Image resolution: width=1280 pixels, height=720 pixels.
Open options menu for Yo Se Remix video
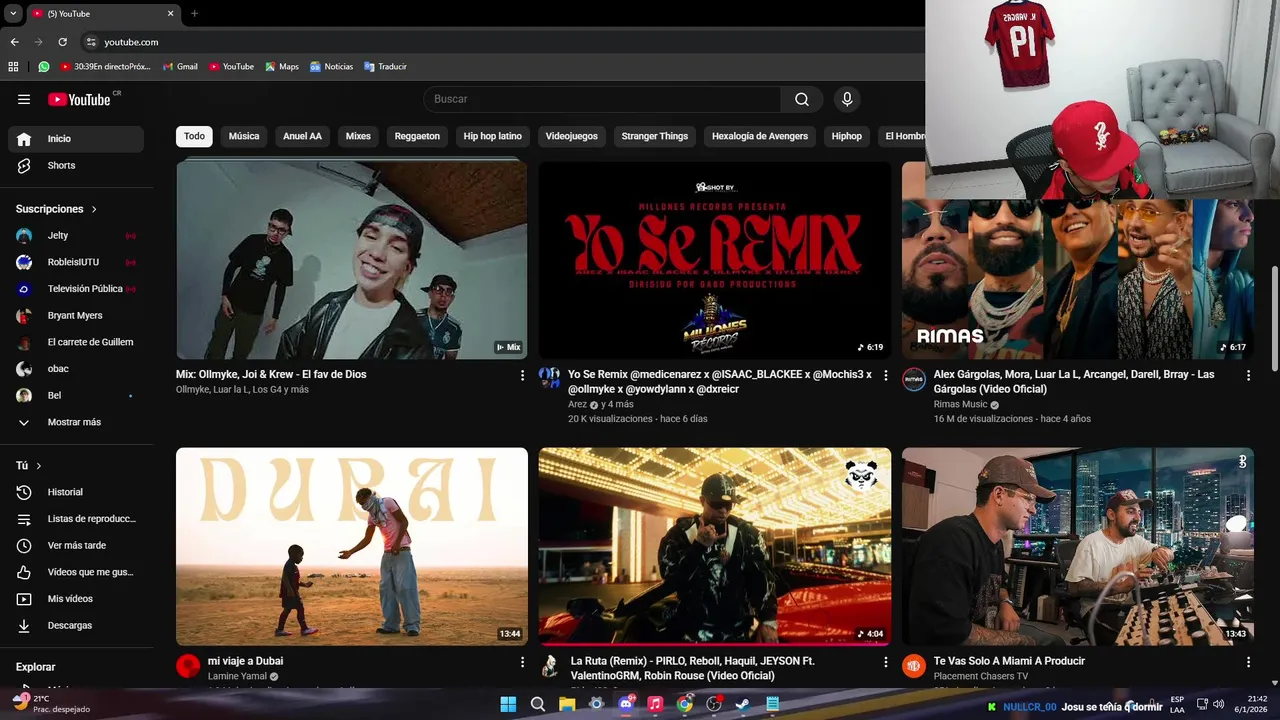tap(885, 375)
